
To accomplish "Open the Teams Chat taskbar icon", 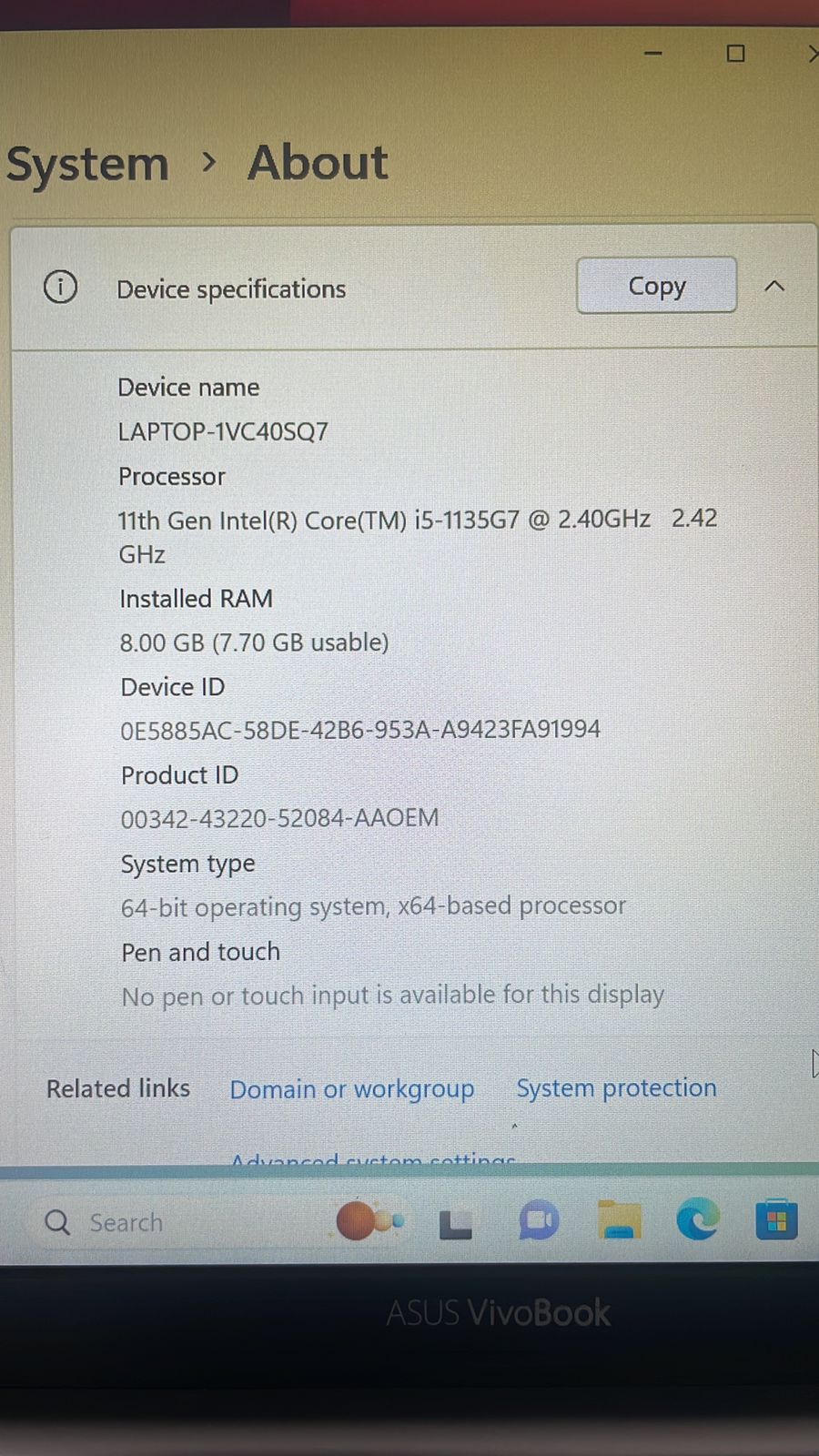I will (539, 1221).
